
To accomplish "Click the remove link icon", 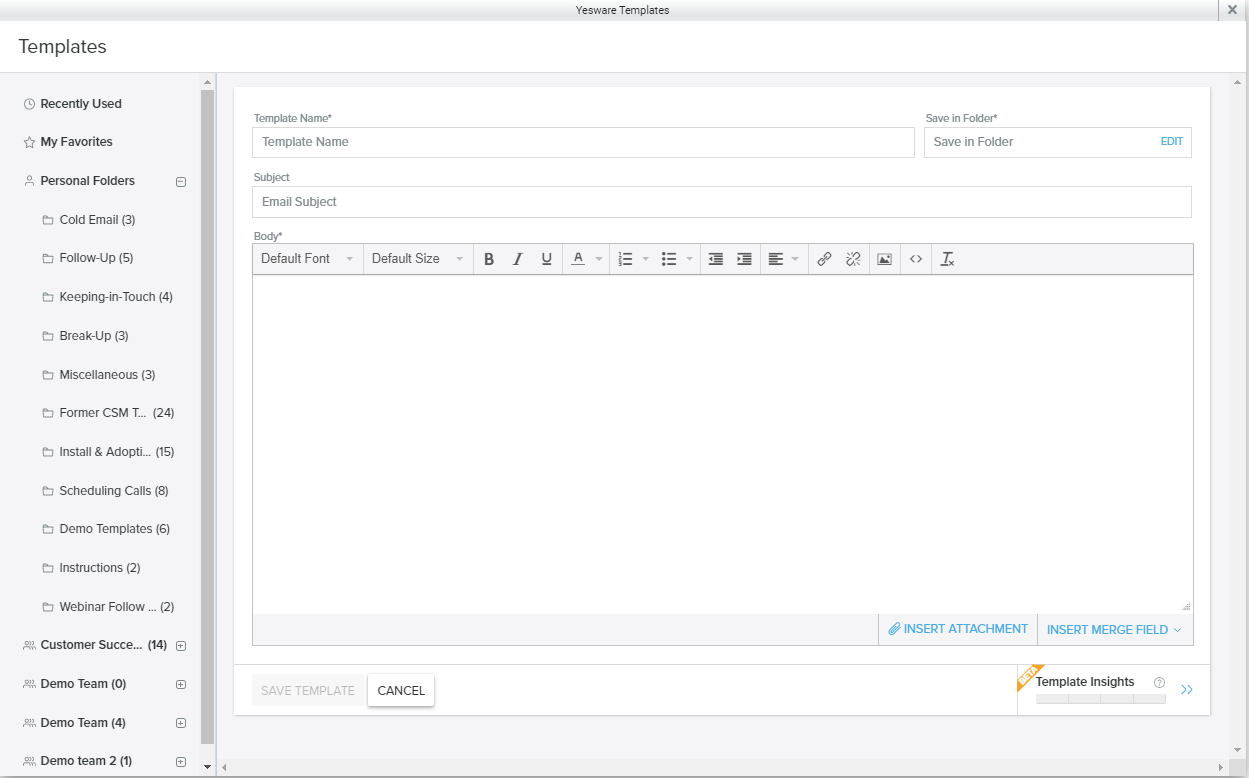I will [853, 259].
